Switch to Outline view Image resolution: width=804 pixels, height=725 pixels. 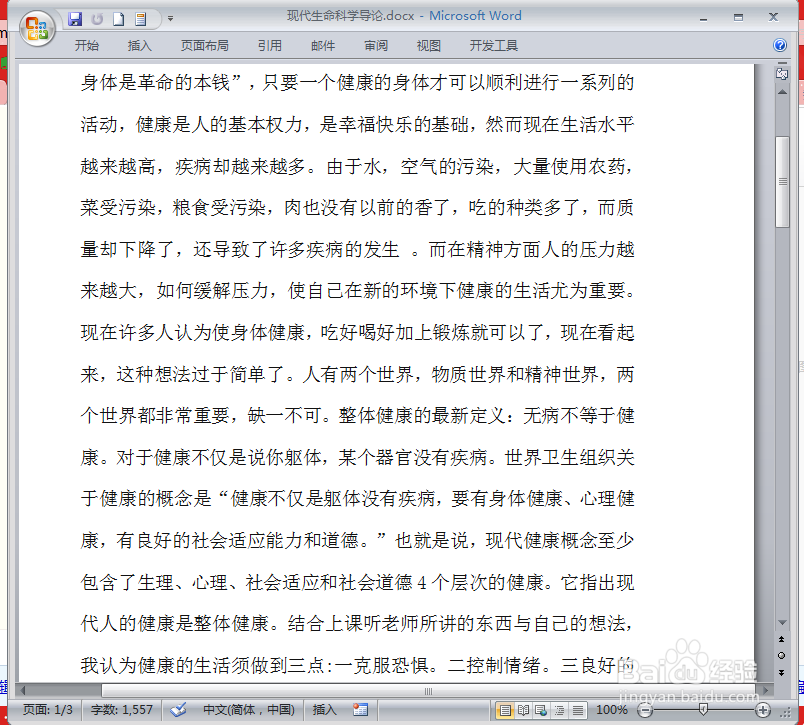point(559,710)
